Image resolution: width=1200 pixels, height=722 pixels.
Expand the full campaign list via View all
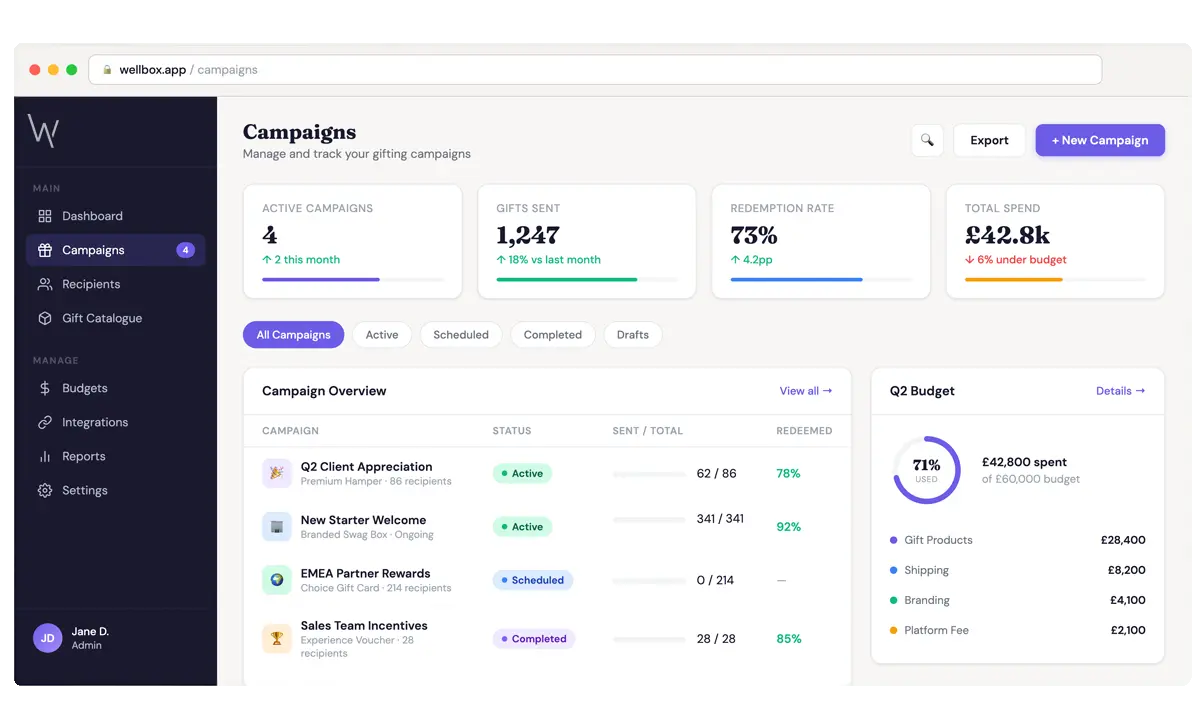click(805, 391)
